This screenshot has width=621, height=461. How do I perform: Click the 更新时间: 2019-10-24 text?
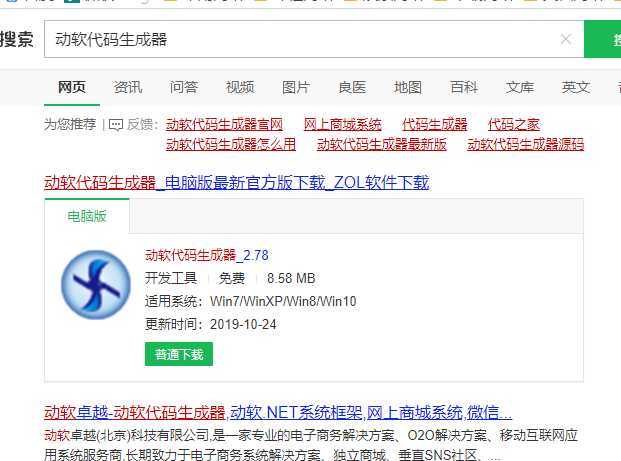click(x=211, y=324)
